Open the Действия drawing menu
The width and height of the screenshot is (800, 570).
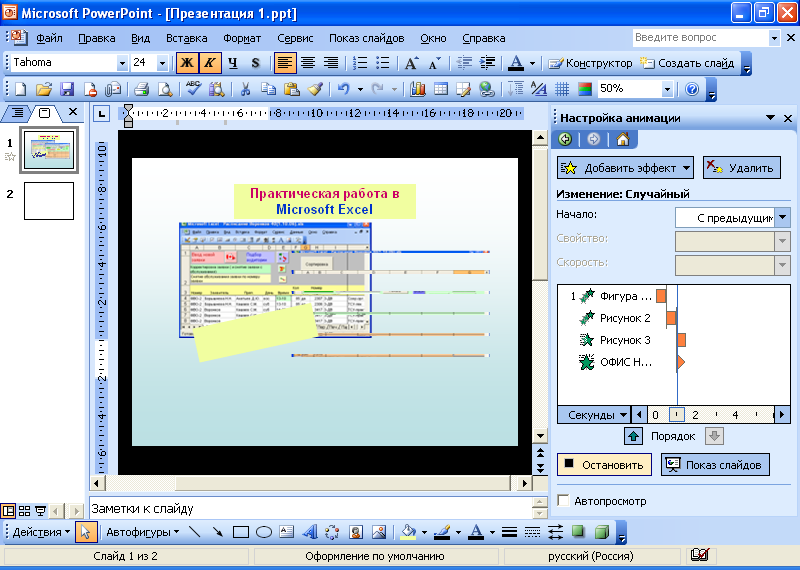[x=41, y=532]
